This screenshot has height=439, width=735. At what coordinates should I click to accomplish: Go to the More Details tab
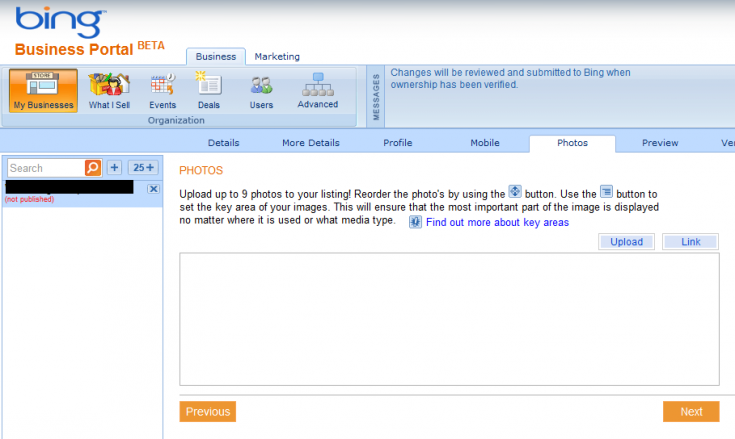click(311, 143)
